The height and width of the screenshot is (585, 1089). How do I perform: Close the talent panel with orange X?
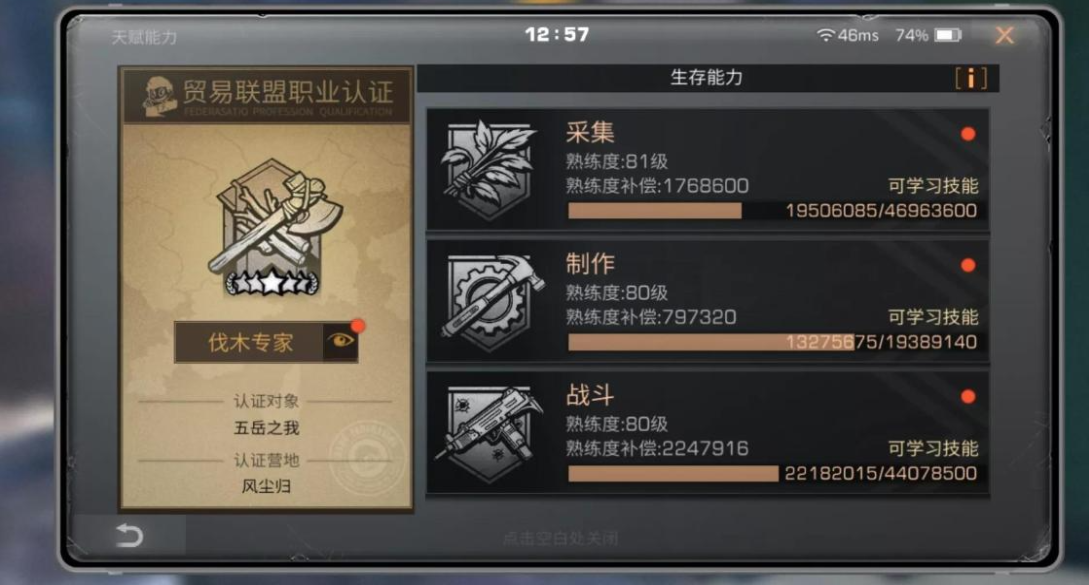[x=1004, y=35]
